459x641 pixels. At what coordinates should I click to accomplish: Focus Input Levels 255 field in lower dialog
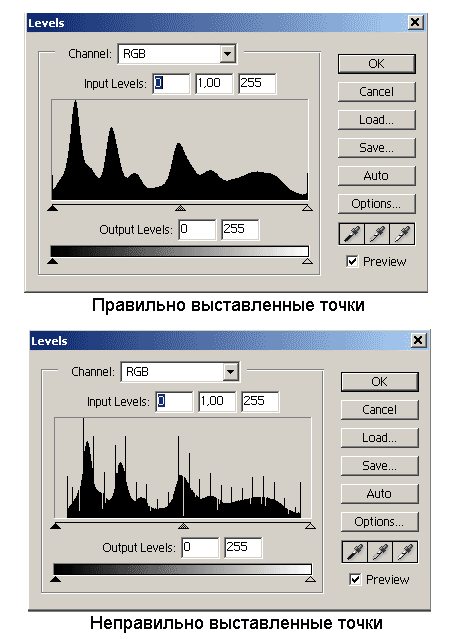point(260,401)
